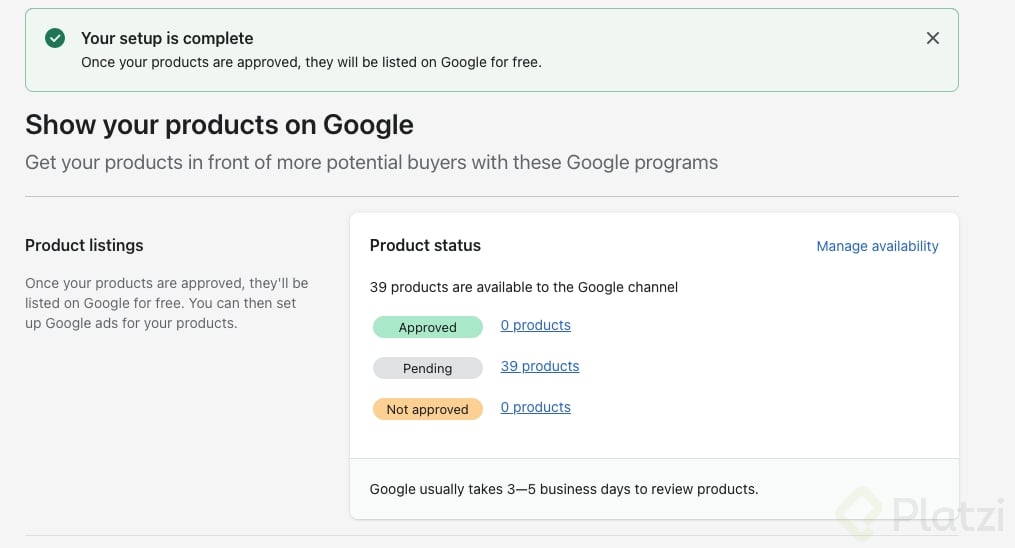Click the green Approved status badge
The image size is (1015, 548).
pos(427,327)
